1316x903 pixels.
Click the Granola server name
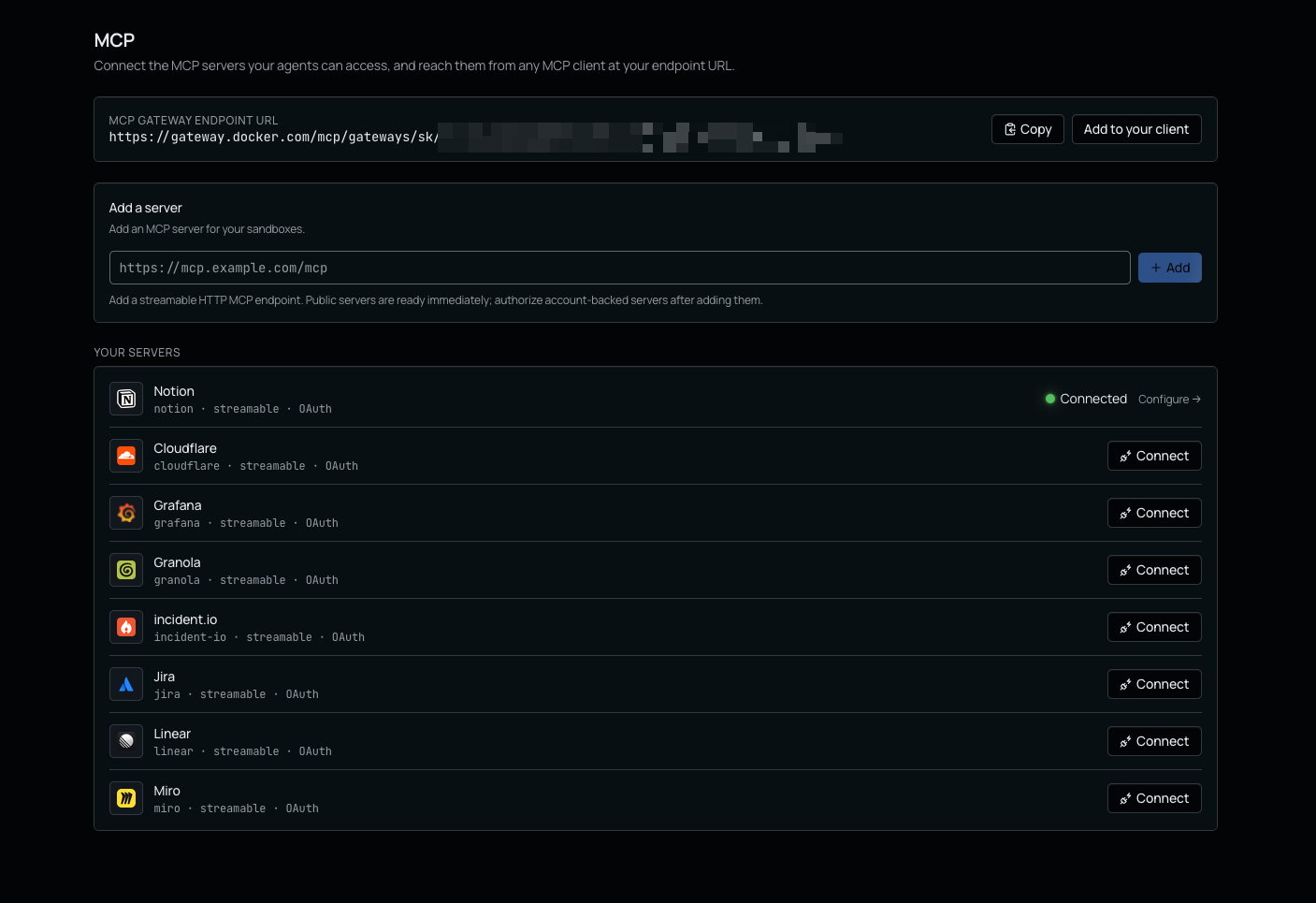tap(177, 562)
